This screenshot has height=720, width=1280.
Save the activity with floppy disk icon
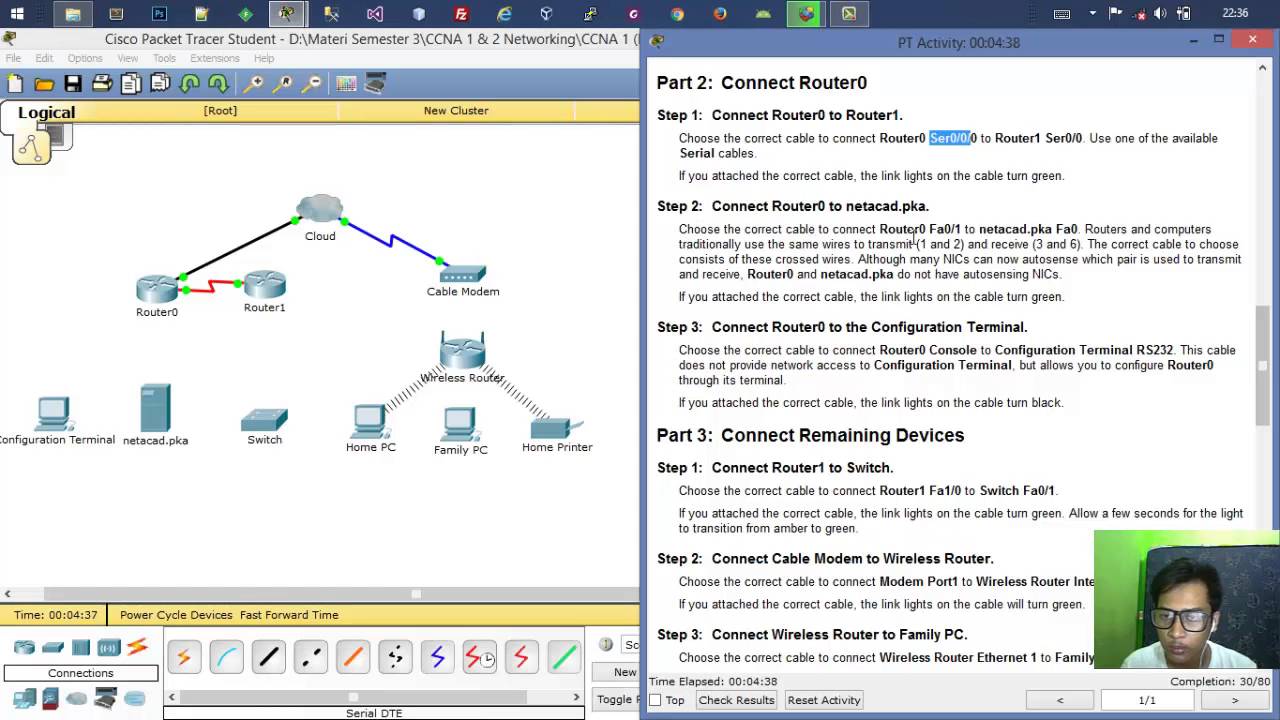[73, 84]
